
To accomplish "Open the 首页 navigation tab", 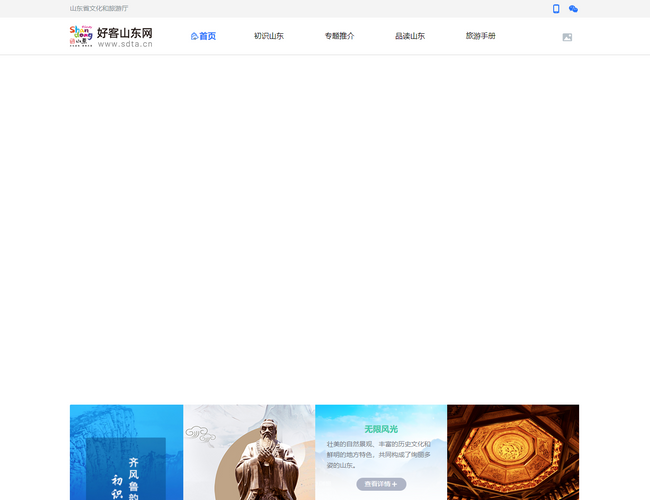I will 207,36.
